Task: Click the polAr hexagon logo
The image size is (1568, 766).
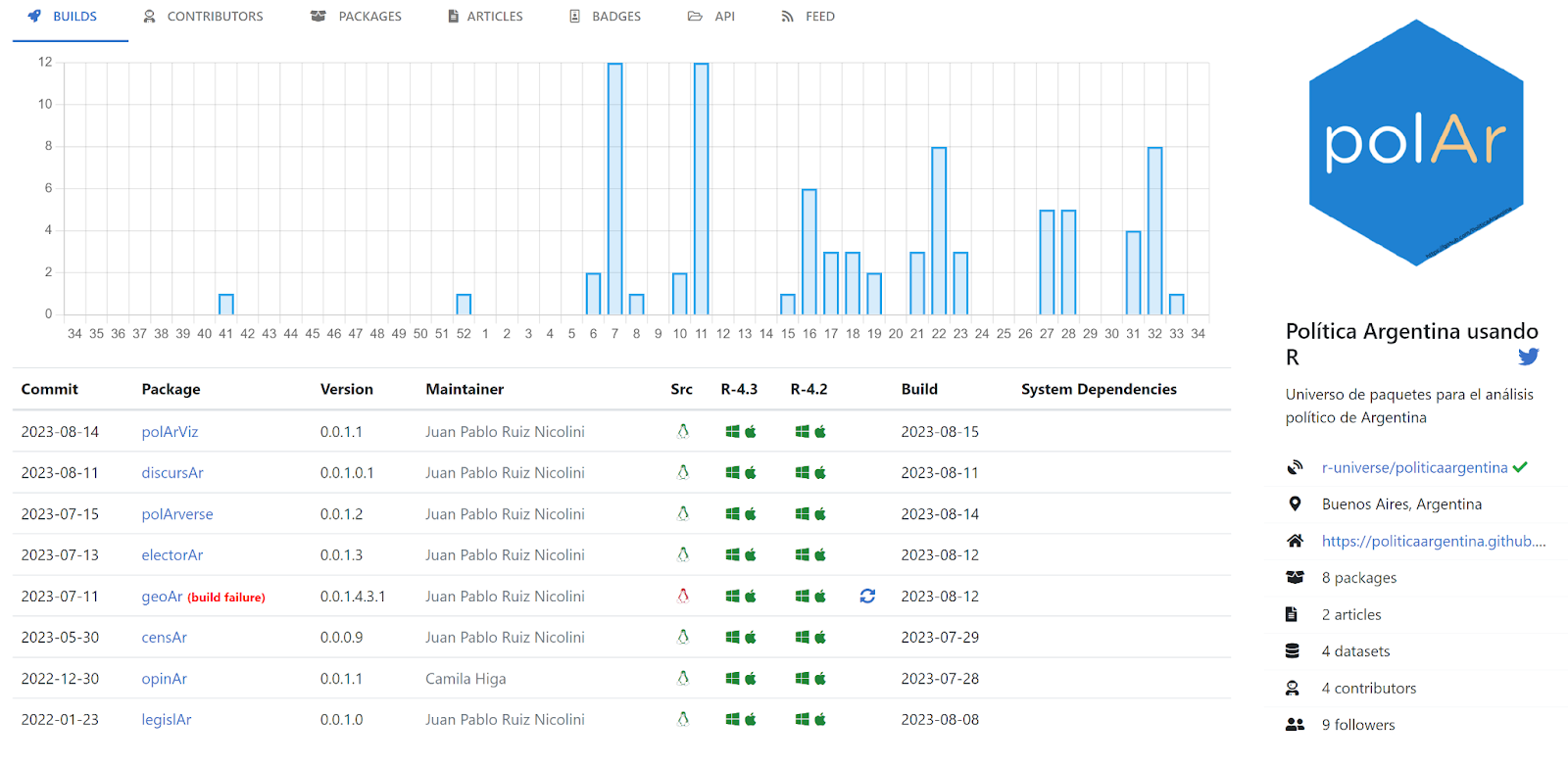Action: click(1415, 143)
